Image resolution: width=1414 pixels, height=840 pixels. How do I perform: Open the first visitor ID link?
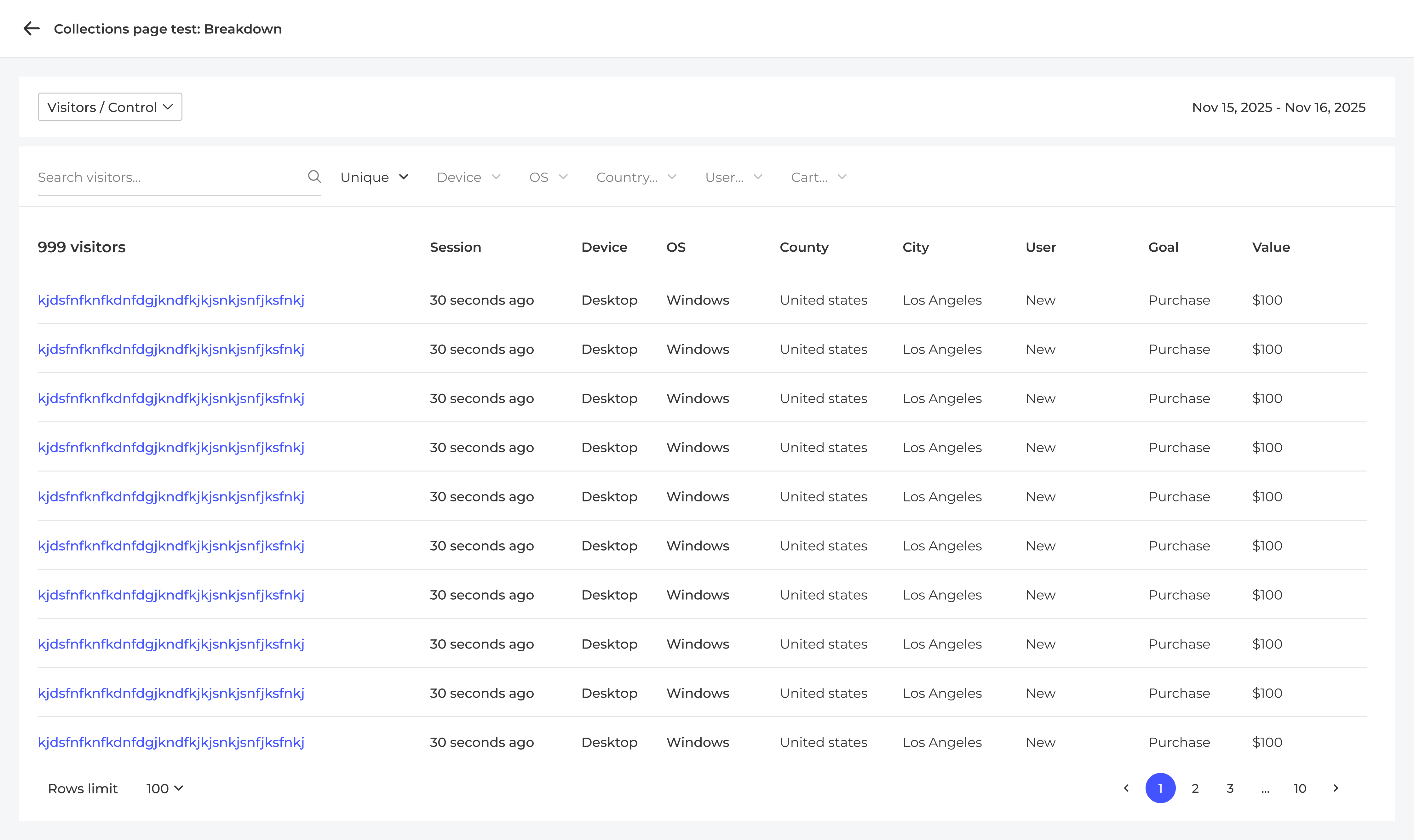(171, 300)
